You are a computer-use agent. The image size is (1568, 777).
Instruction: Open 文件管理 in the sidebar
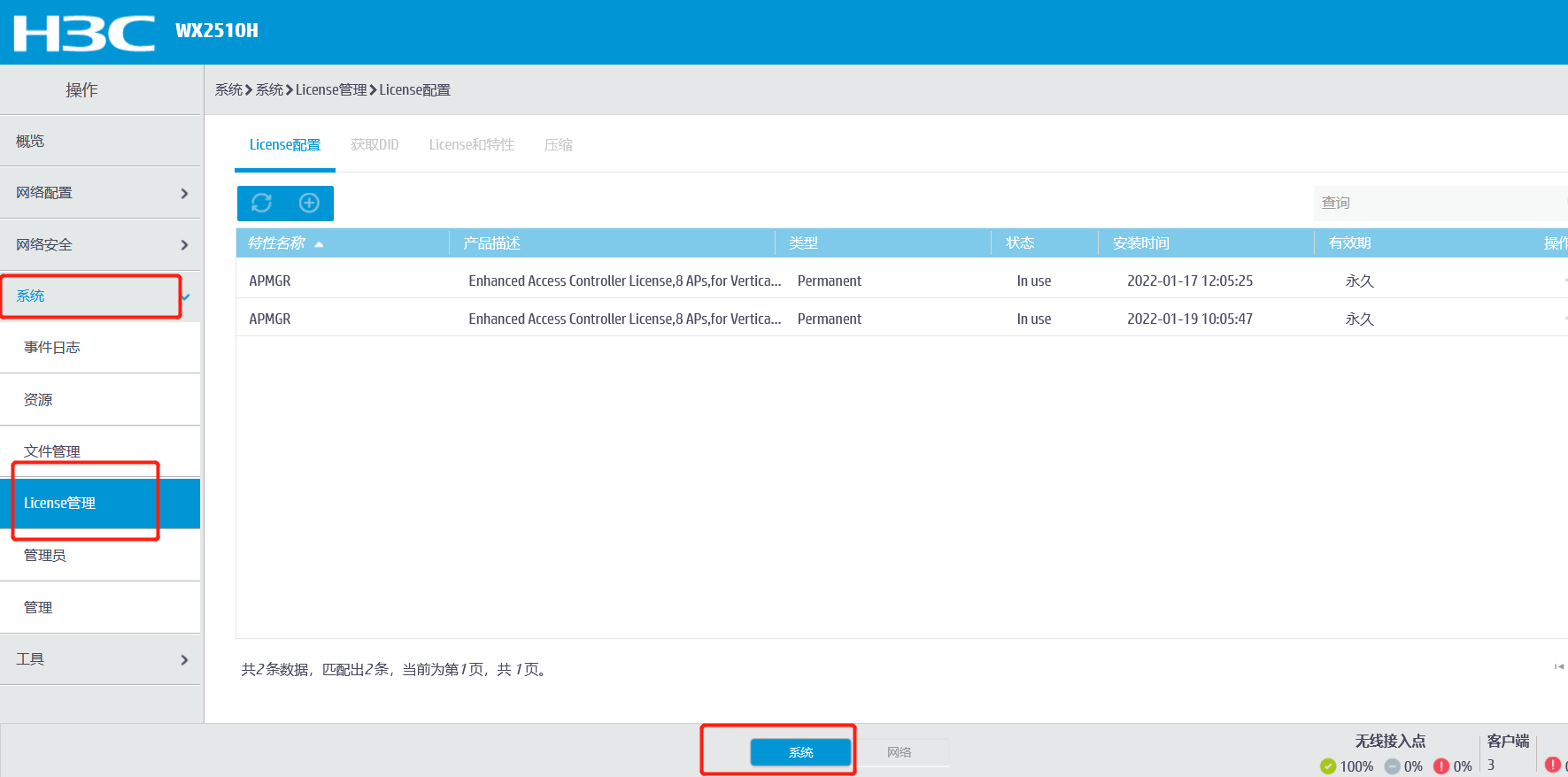[x=100, y=451]
